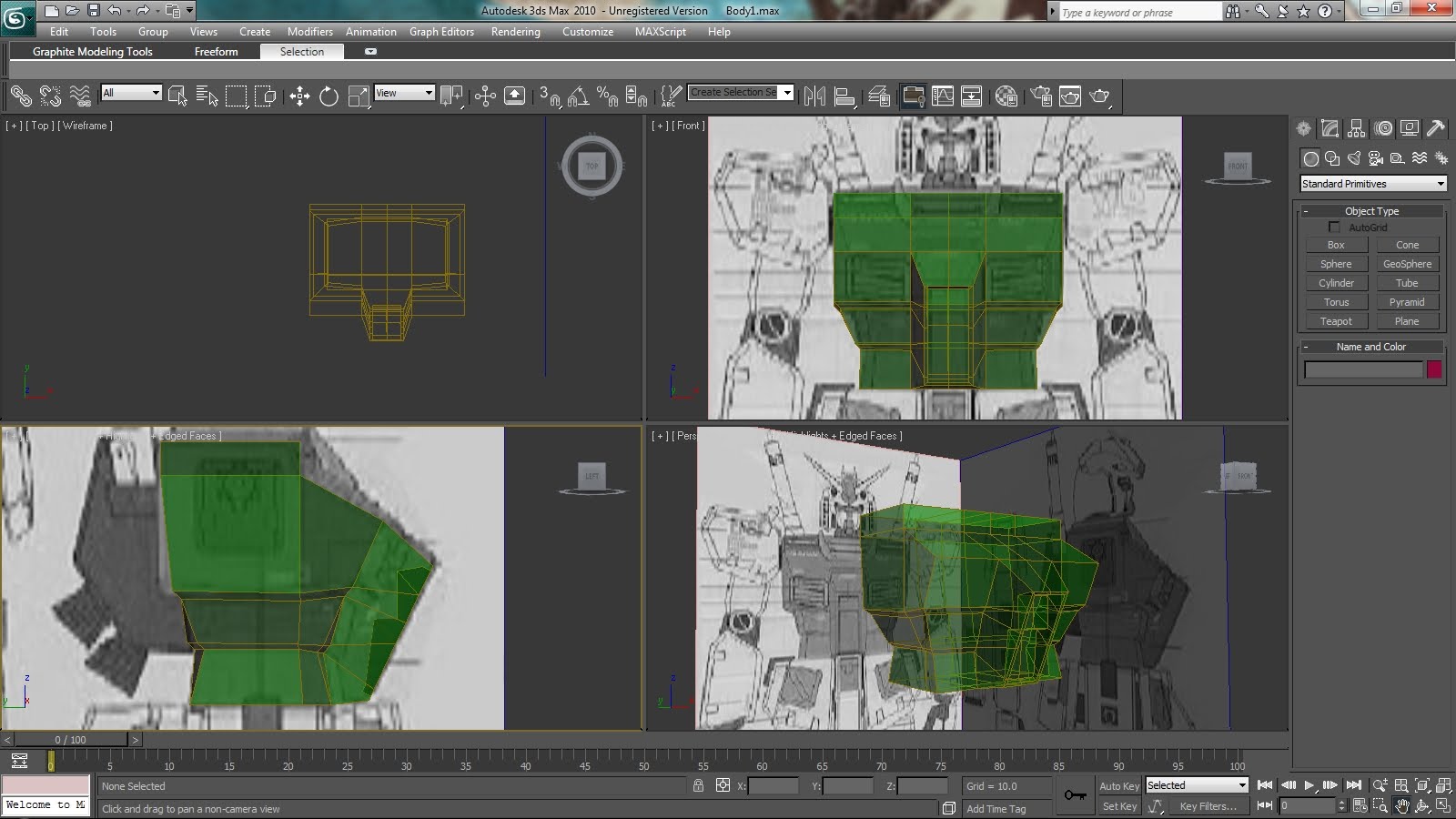Click the Mirror tool in main toolbar
The height and width of the screenshot is (819, 1456).
click(x=814, y=96)
